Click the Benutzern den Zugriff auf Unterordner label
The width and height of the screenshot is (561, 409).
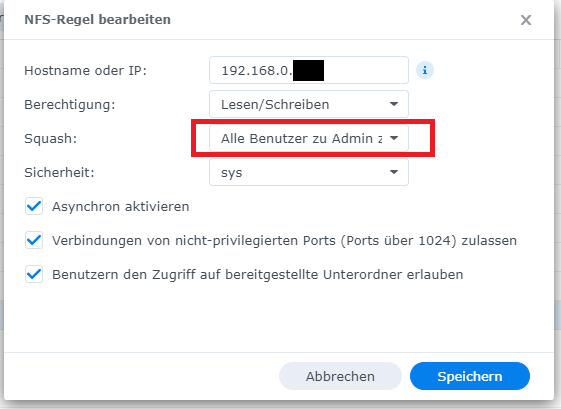[x=258, y=275]
